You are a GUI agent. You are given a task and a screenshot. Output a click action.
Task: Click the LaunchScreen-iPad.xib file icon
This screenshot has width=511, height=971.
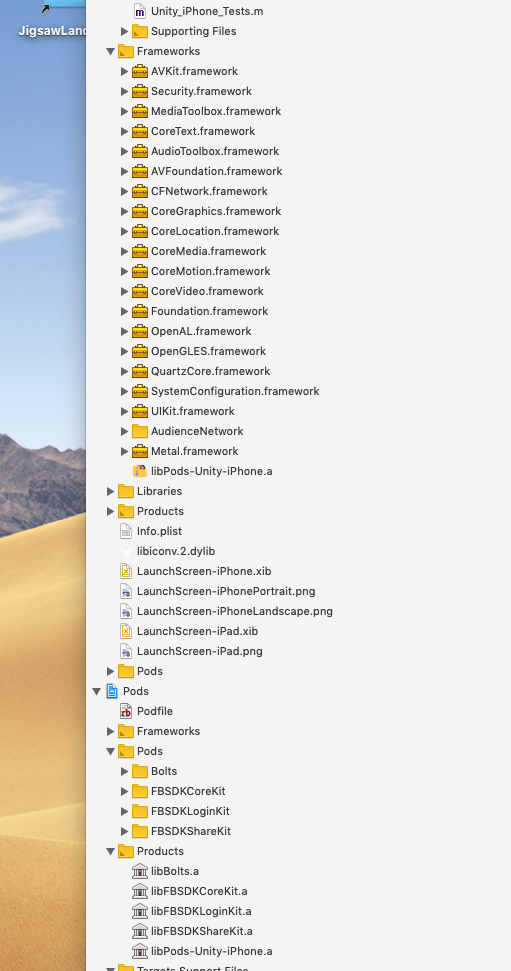coord(126,631)
